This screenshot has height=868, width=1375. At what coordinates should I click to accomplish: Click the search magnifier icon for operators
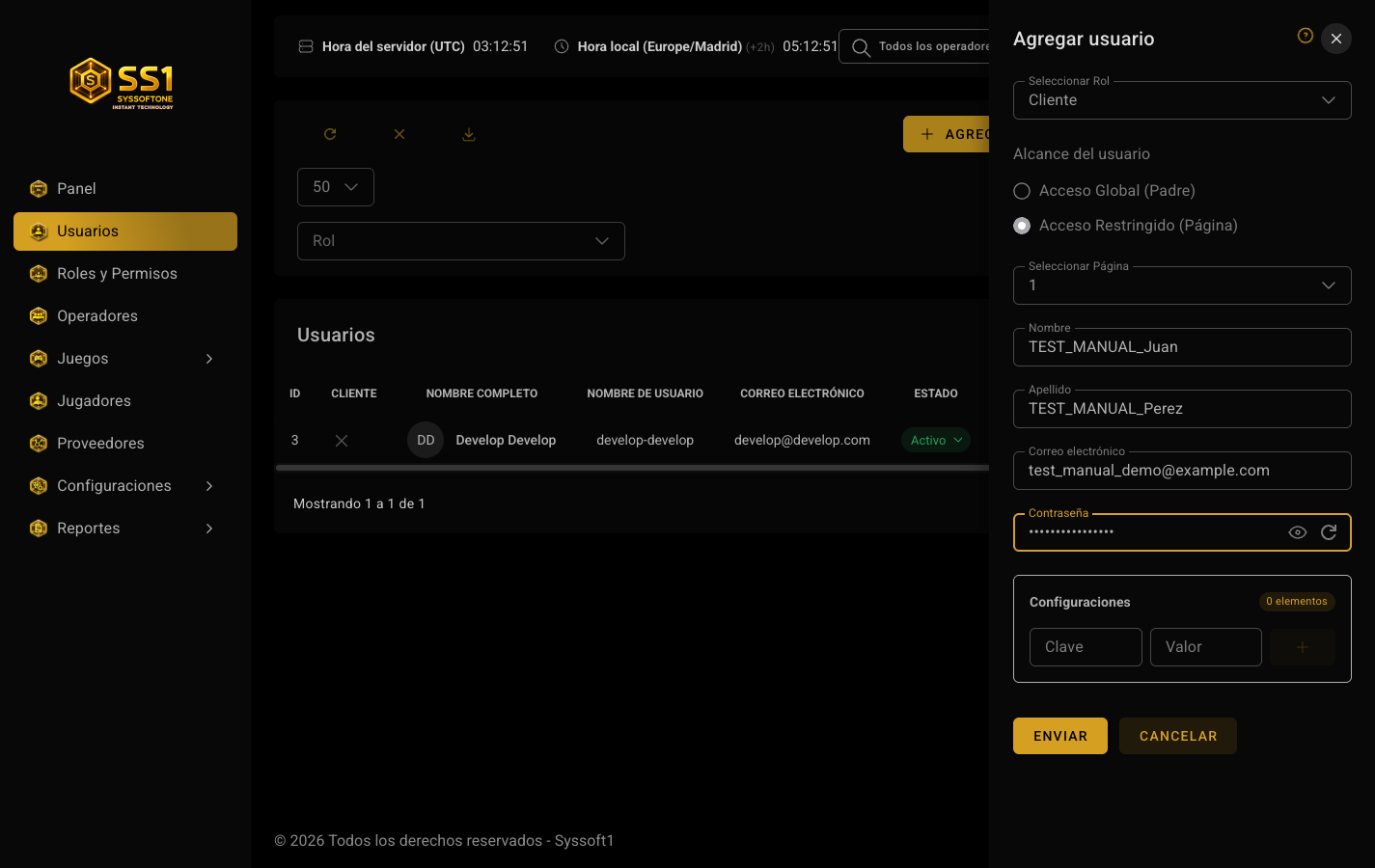pos(861,47)
